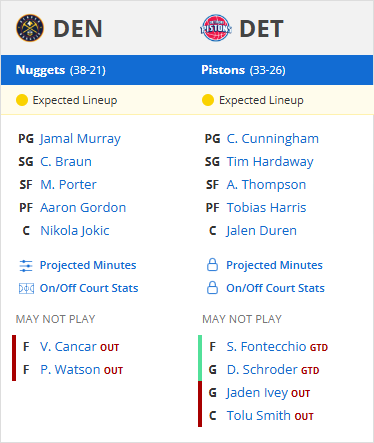374x443 pixels.
Task: Click the lock icon beside Pistons Projected Minutes
Action: (212, 265)
